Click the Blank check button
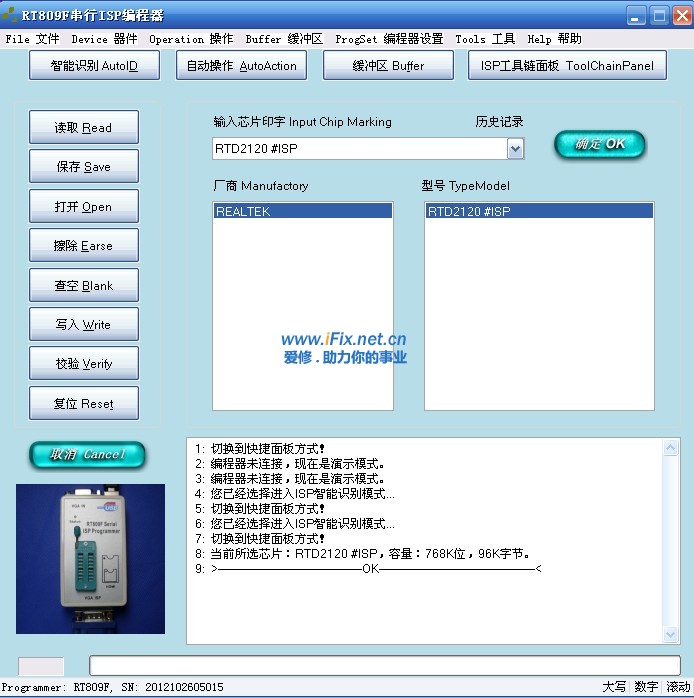Screen dimensions: 694x698 click(x=84, y=285)
